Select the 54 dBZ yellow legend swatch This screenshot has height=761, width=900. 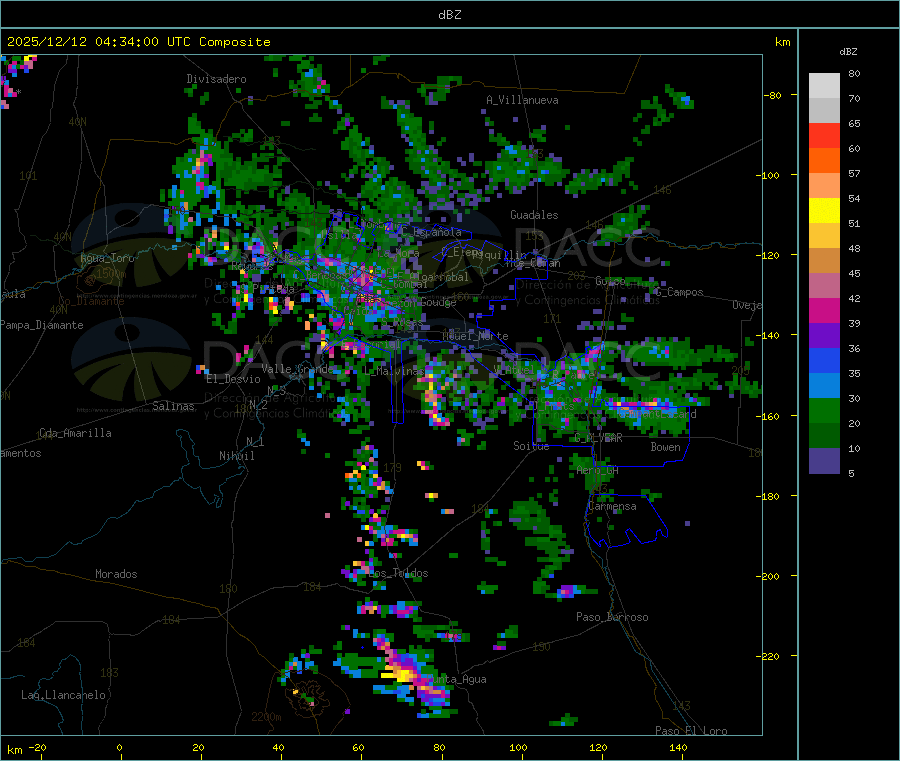pyautogui.click(x=824, y=211)
